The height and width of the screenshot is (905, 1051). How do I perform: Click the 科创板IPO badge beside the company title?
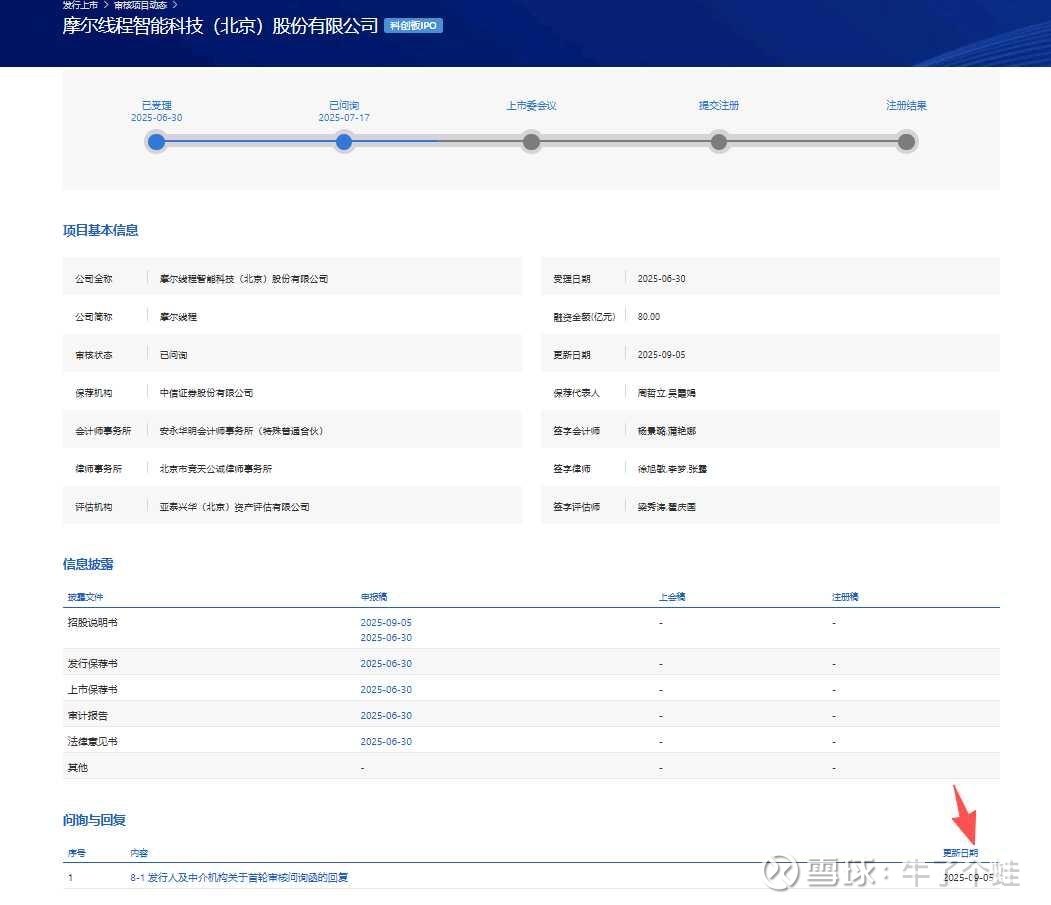click(x=413, y=25)
